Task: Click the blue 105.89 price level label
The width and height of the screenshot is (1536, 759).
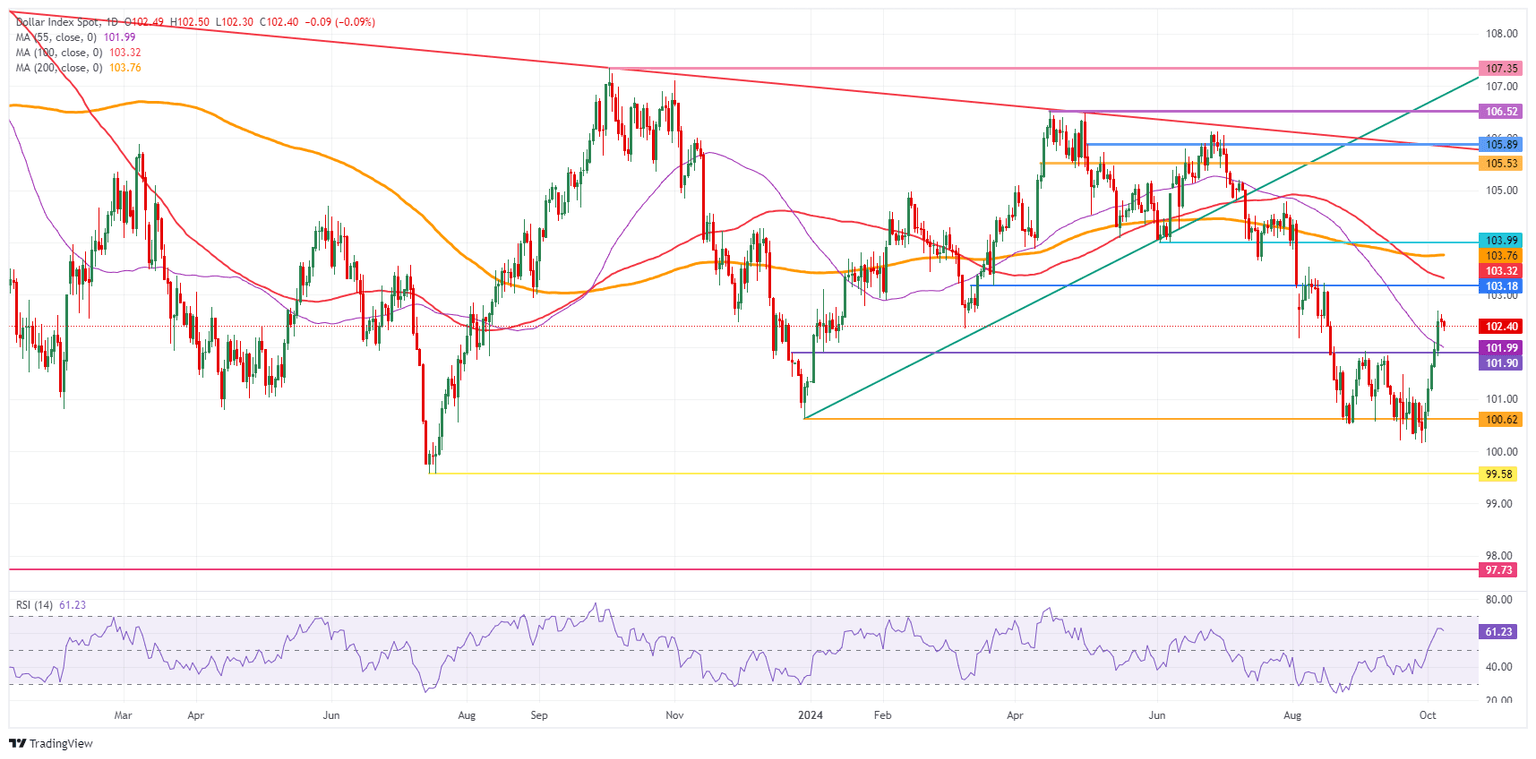Action: click(1498, 146)
